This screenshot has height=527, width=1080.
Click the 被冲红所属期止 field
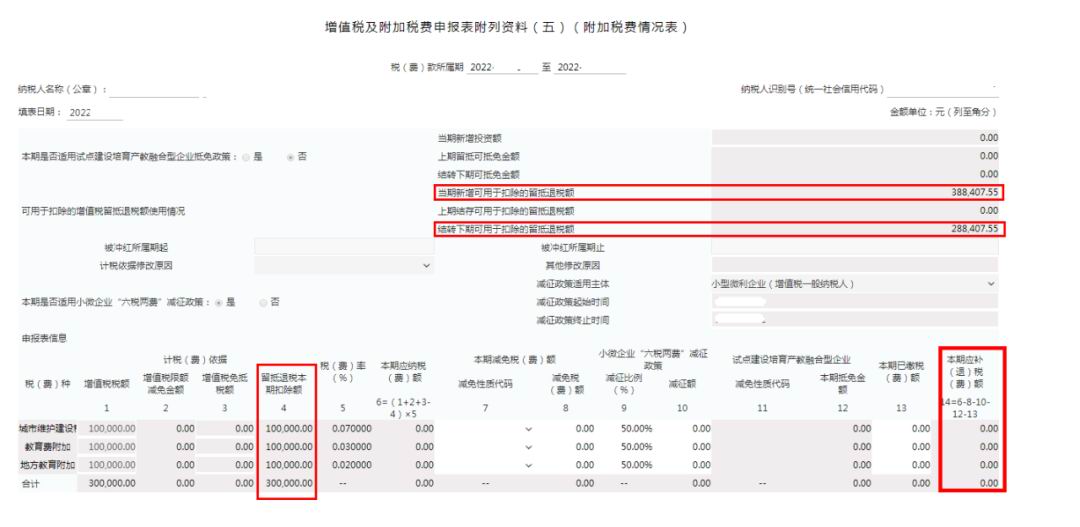click(856, 247)
